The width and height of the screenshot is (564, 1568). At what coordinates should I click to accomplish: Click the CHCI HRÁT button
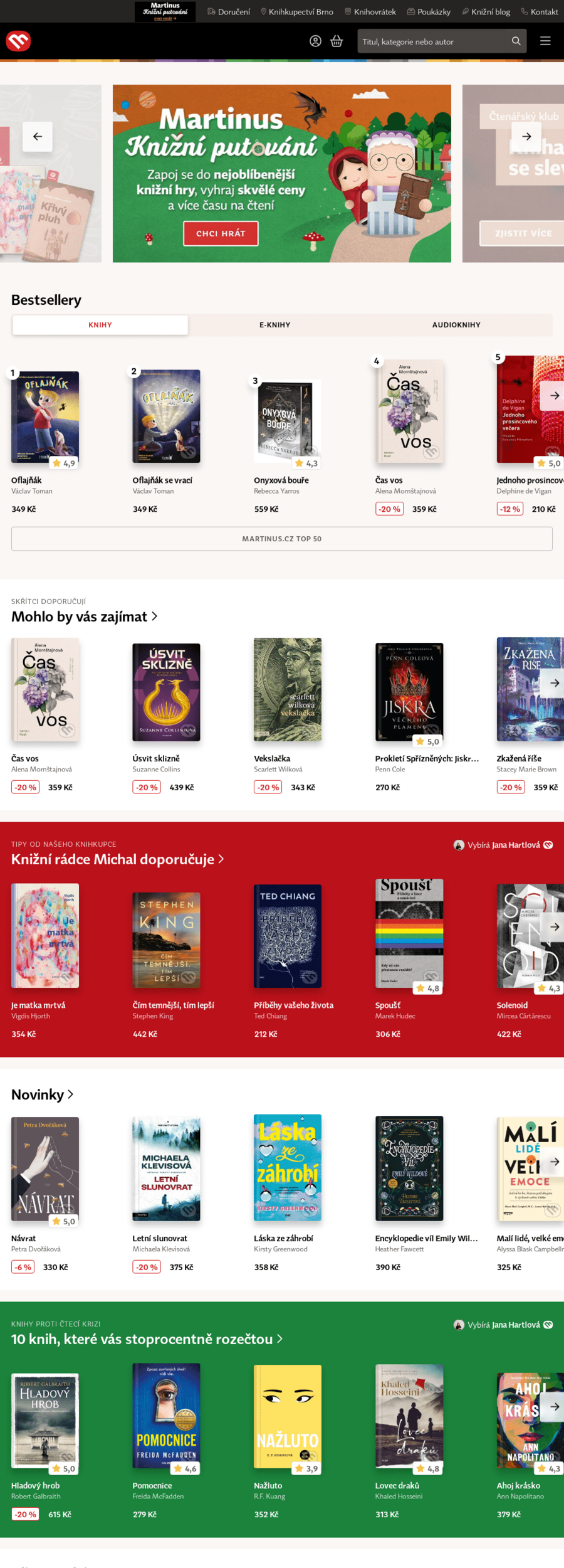[221, 233]
